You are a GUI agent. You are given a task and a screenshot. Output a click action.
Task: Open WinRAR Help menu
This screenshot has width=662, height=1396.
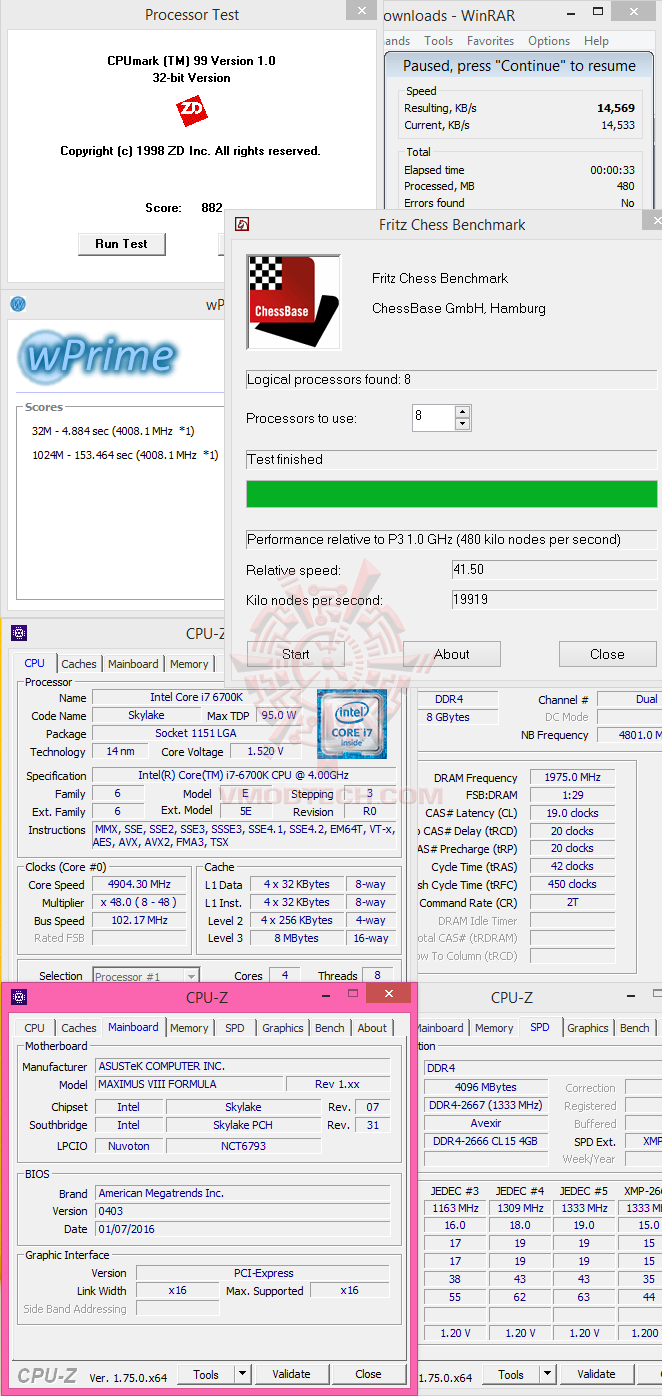596,41
